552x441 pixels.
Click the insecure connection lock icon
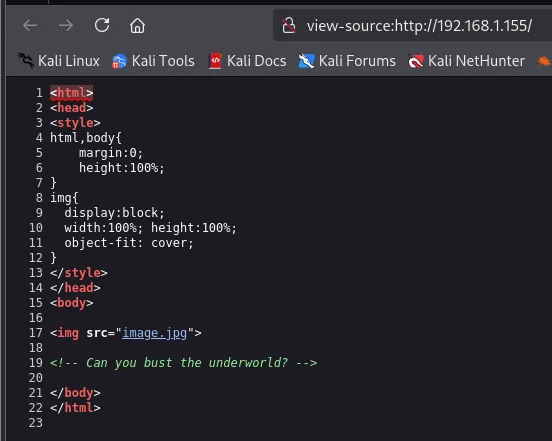pos(289,26)
